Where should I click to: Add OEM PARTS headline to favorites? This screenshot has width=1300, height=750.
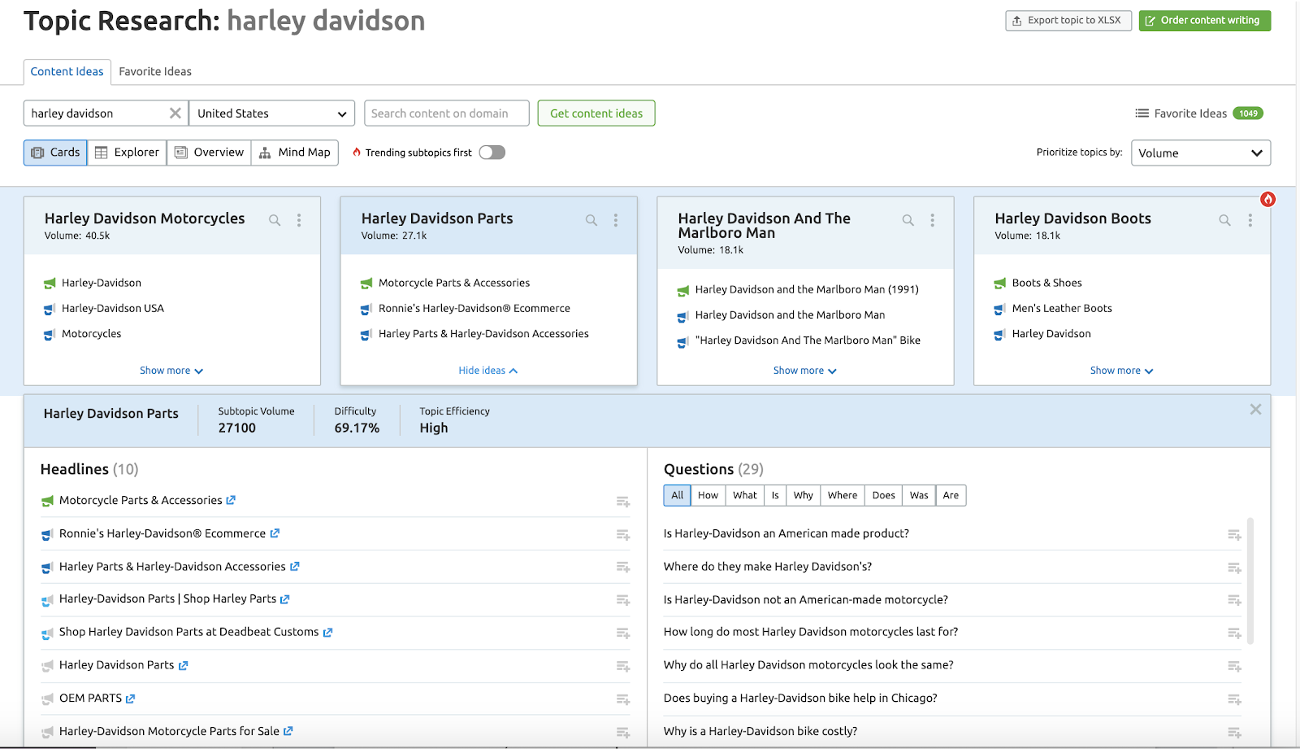tap(623, 699)
